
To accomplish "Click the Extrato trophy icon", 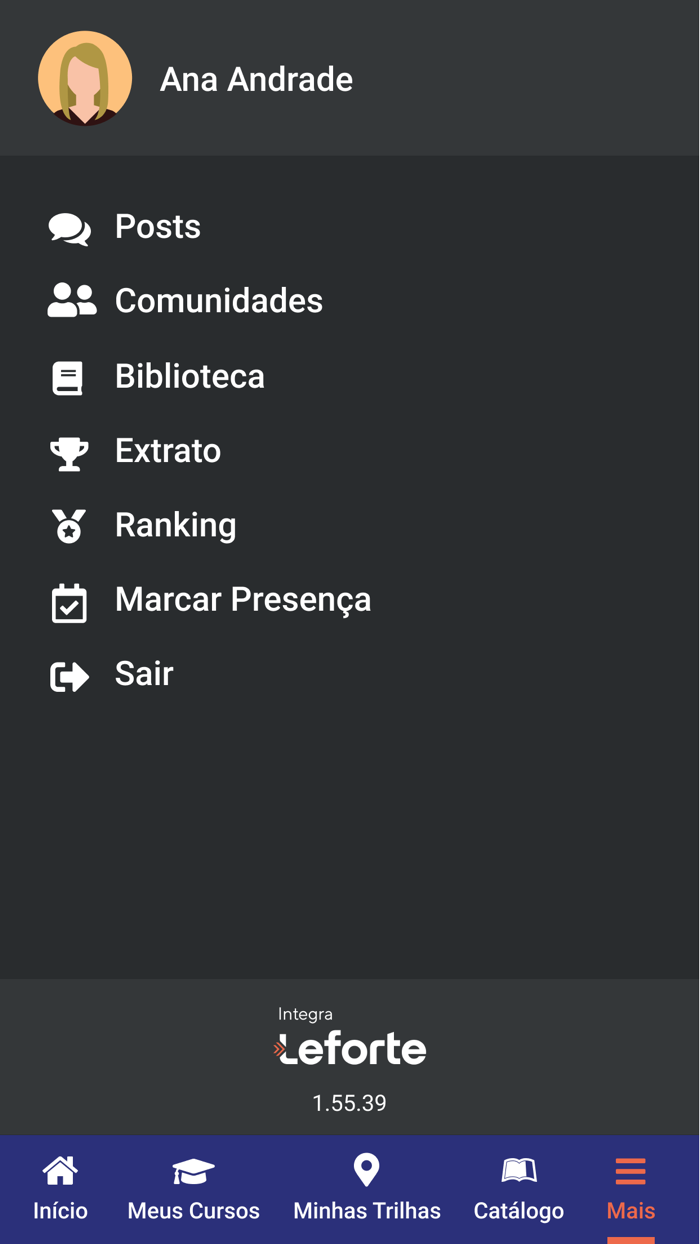I will (69, 453).
